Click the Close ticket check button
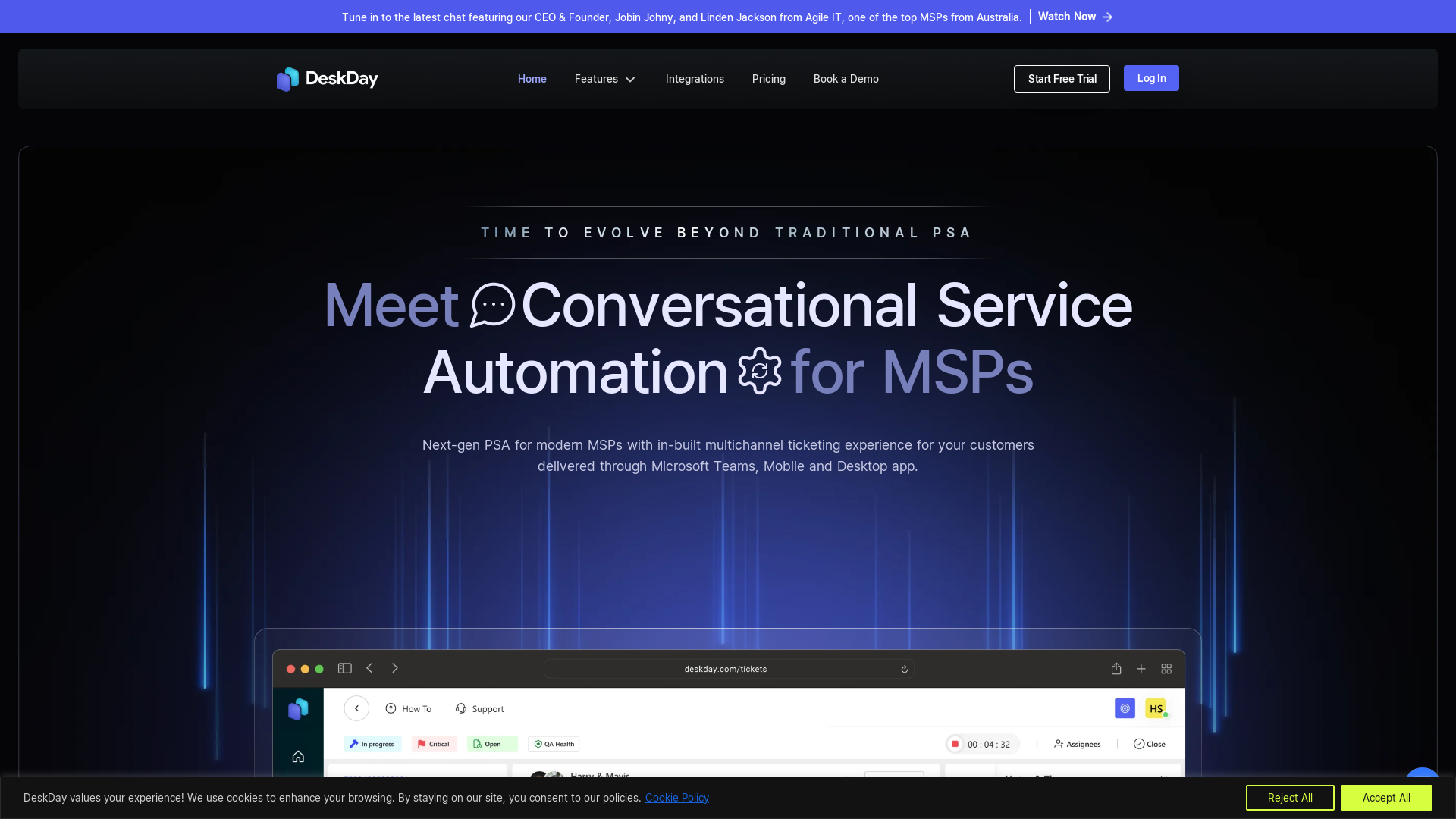1456x819 pixels. coord(1149,744)
